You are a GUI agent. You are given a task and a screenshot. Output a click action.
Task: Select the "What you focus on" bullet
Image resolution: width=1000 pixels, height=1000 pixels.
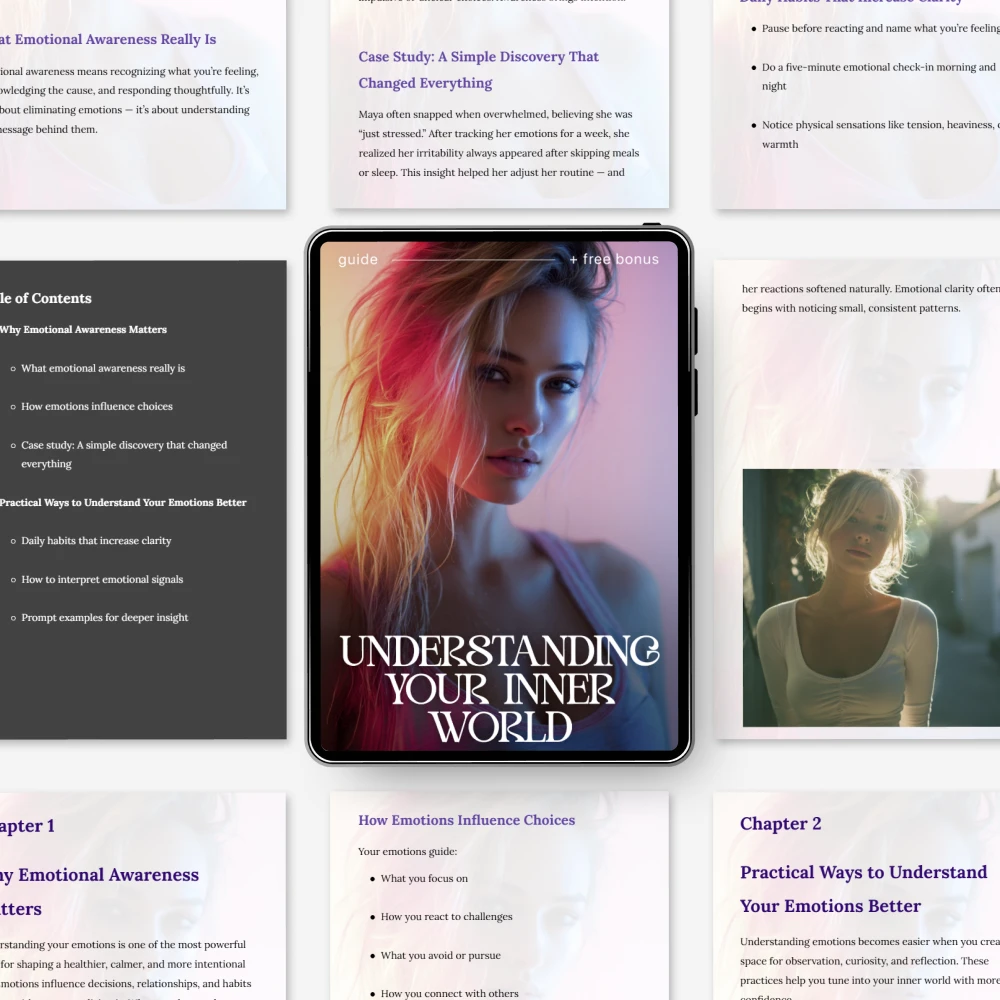click(x=424, y=878)
